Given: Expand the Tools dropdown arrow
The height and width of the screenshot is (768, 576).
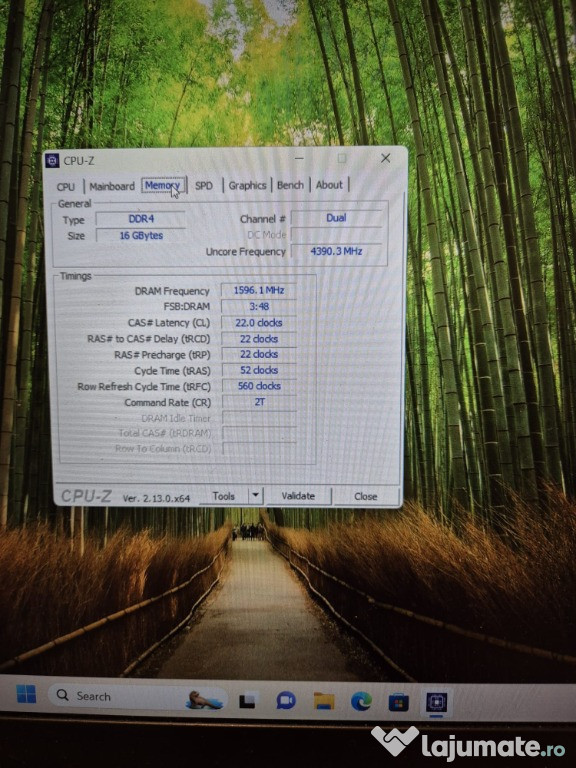Looking at the screenshot, I should click(x=255, y=495).
